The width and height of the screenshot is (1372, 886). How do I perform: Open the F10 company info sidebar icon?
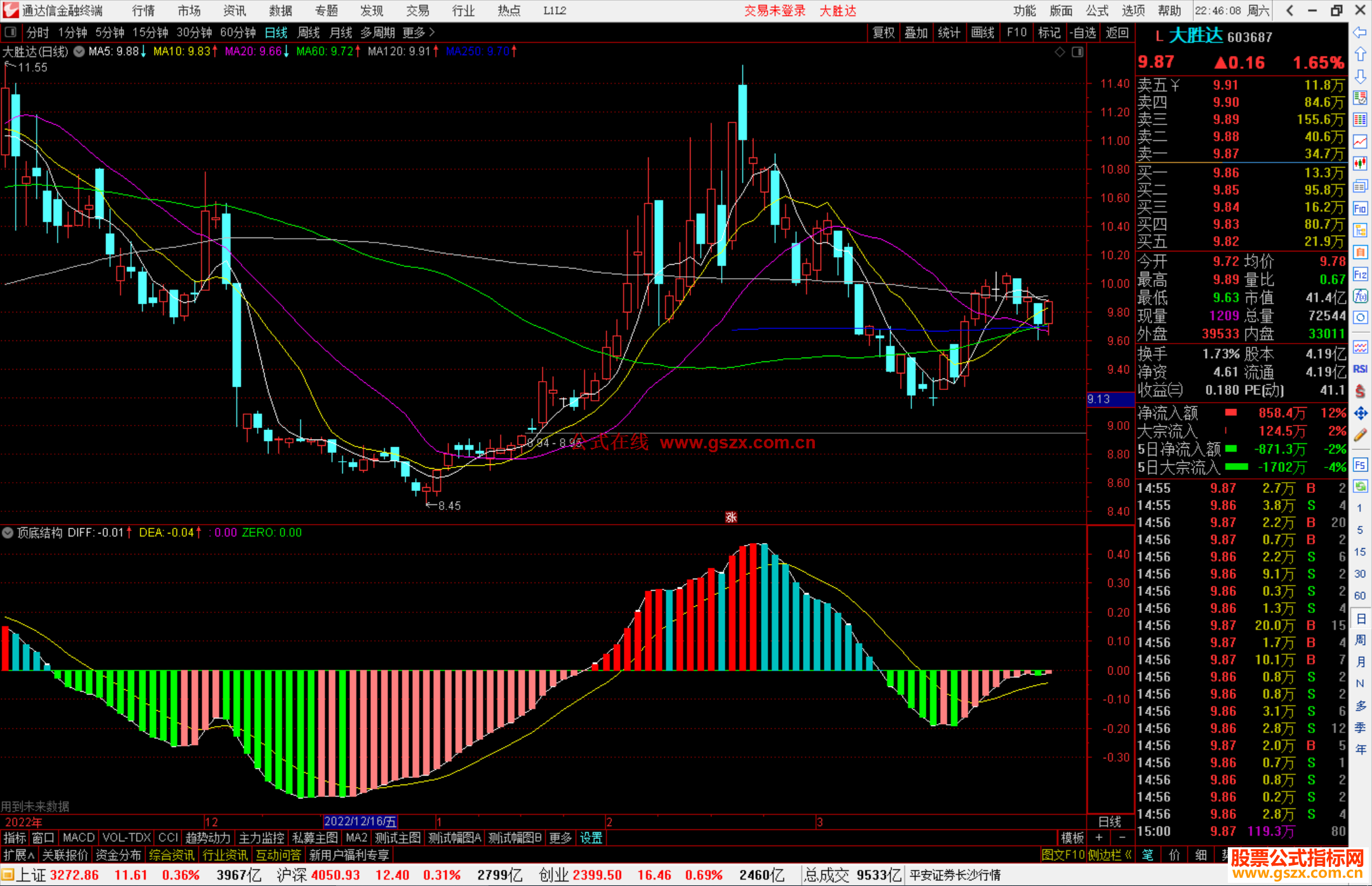(x=1360, y=208)
